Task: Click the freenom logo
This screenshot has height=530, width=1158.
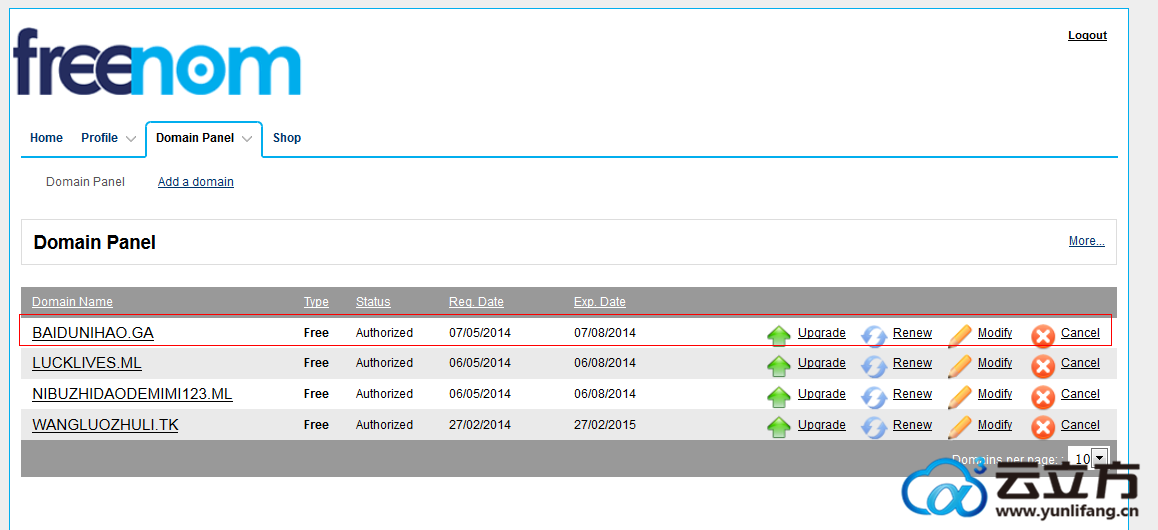Action: tap(157, 62)
